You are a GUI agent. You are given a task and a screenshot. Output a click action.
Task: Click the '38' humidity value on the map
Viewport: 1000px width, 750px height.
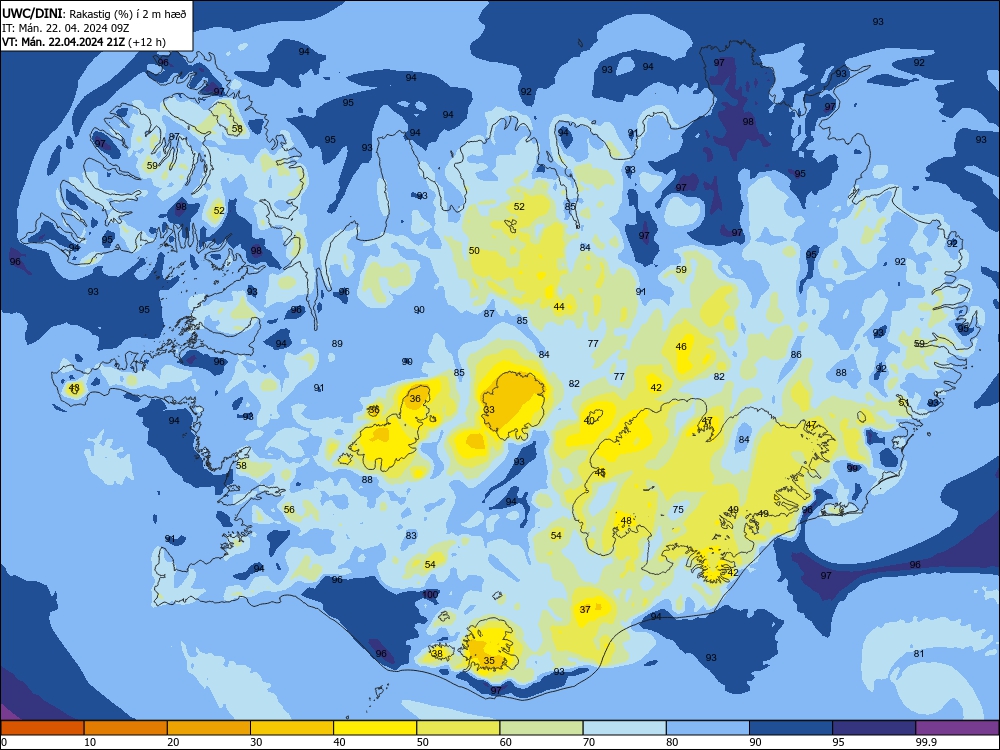437,653
